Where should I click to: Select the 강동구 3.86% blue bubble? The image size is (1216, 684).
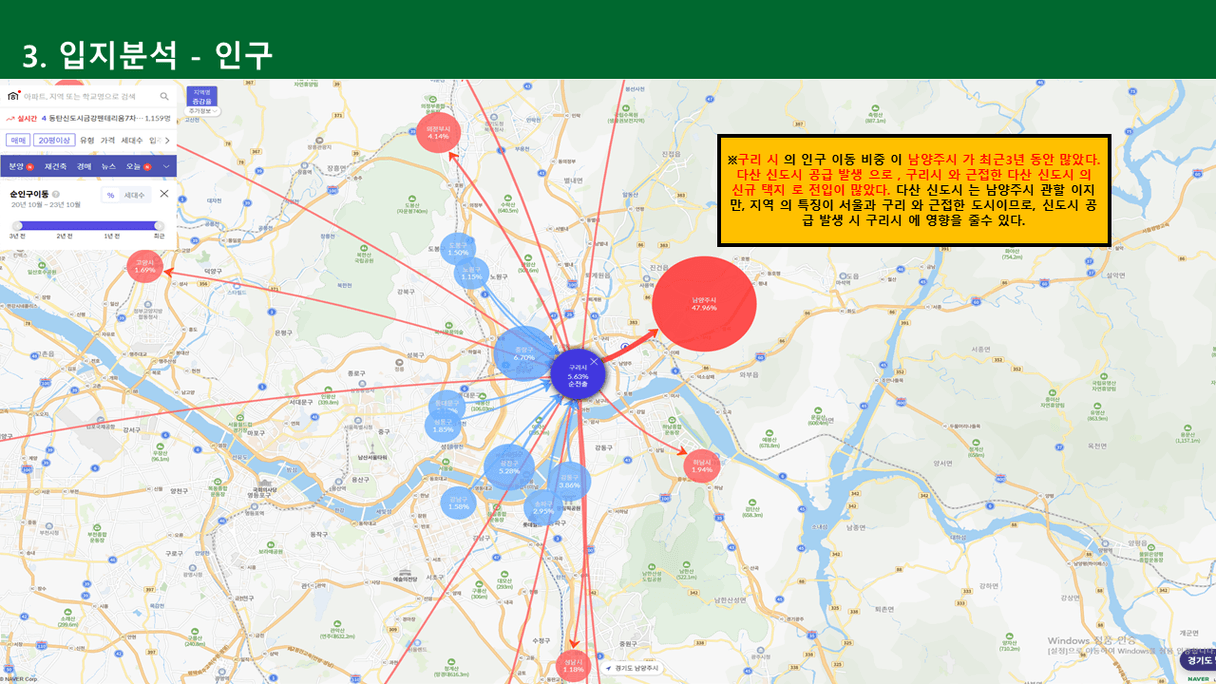[x=570, y=481]
